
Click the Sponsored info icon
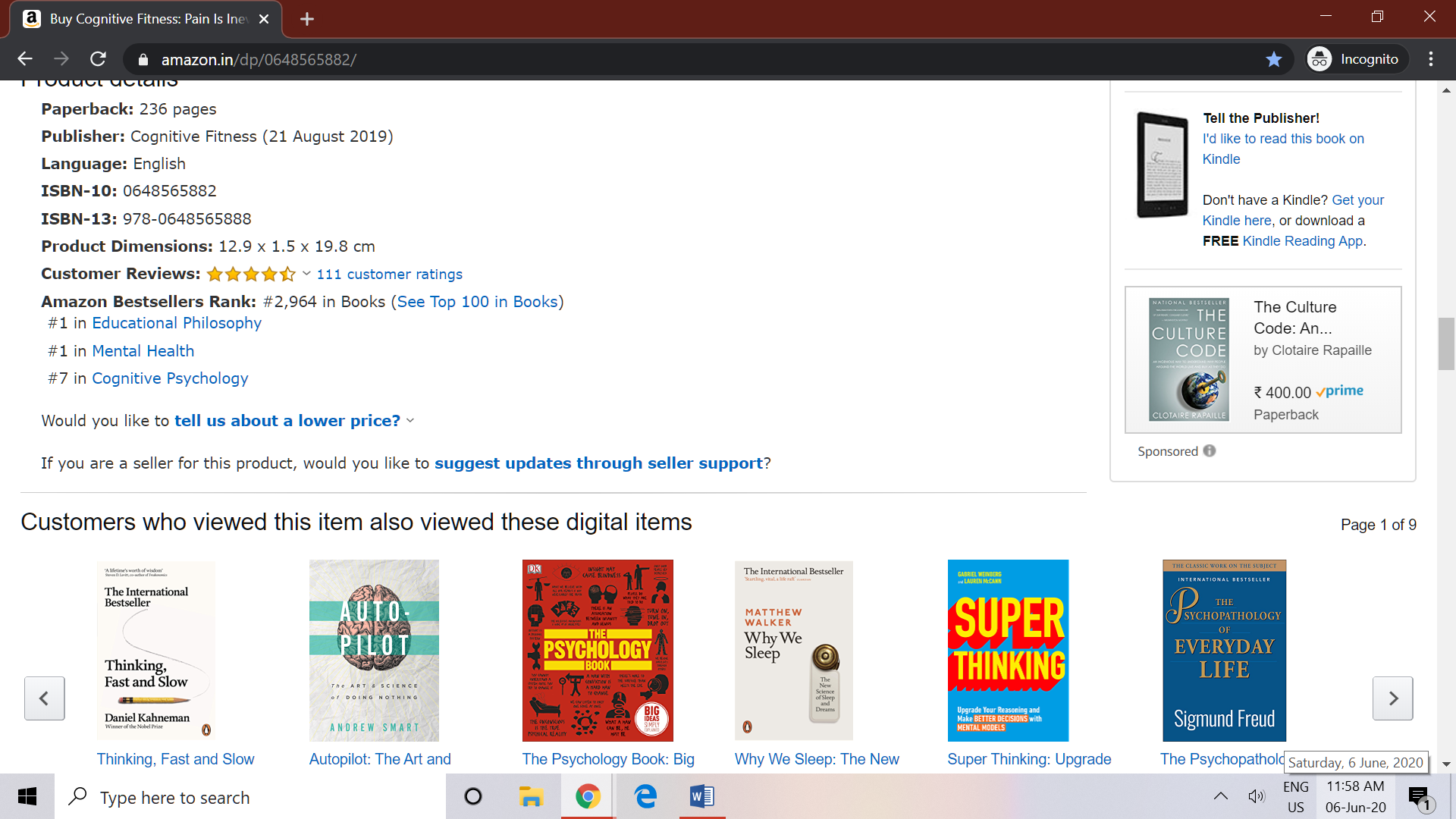click(1210, 451)
